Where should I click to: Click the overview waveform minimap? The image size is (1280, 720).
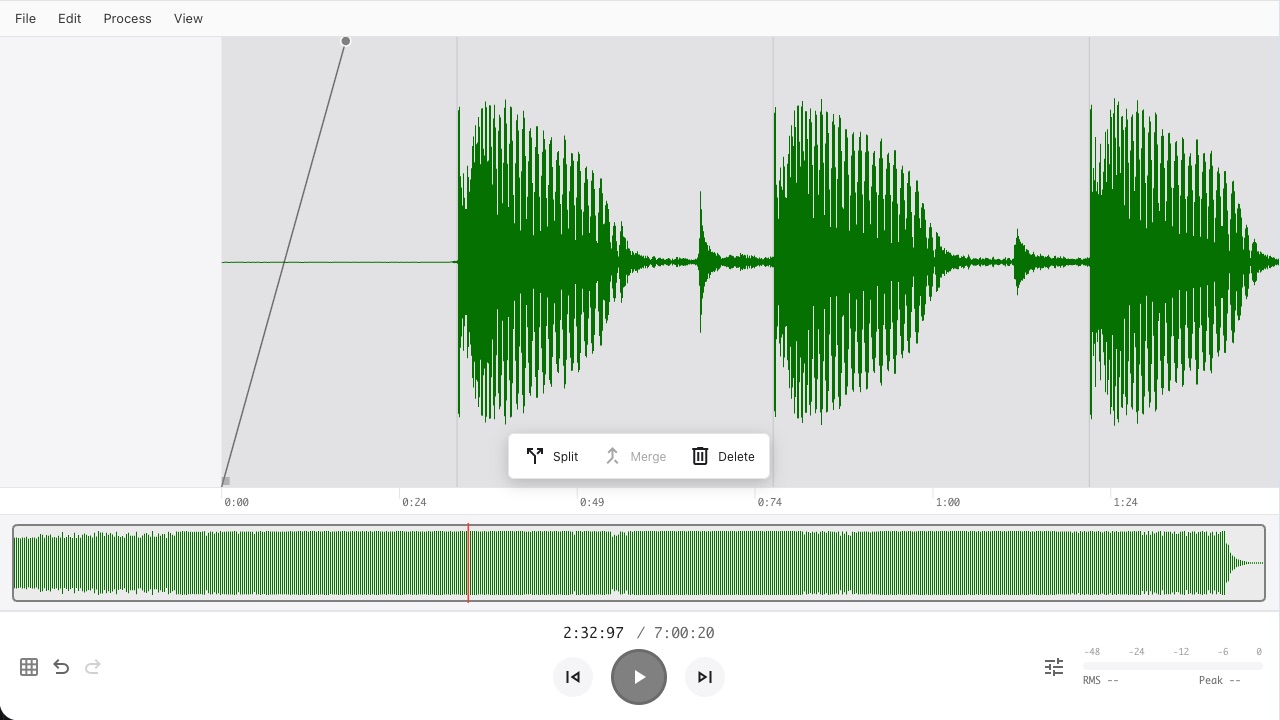tap(639, 563)
